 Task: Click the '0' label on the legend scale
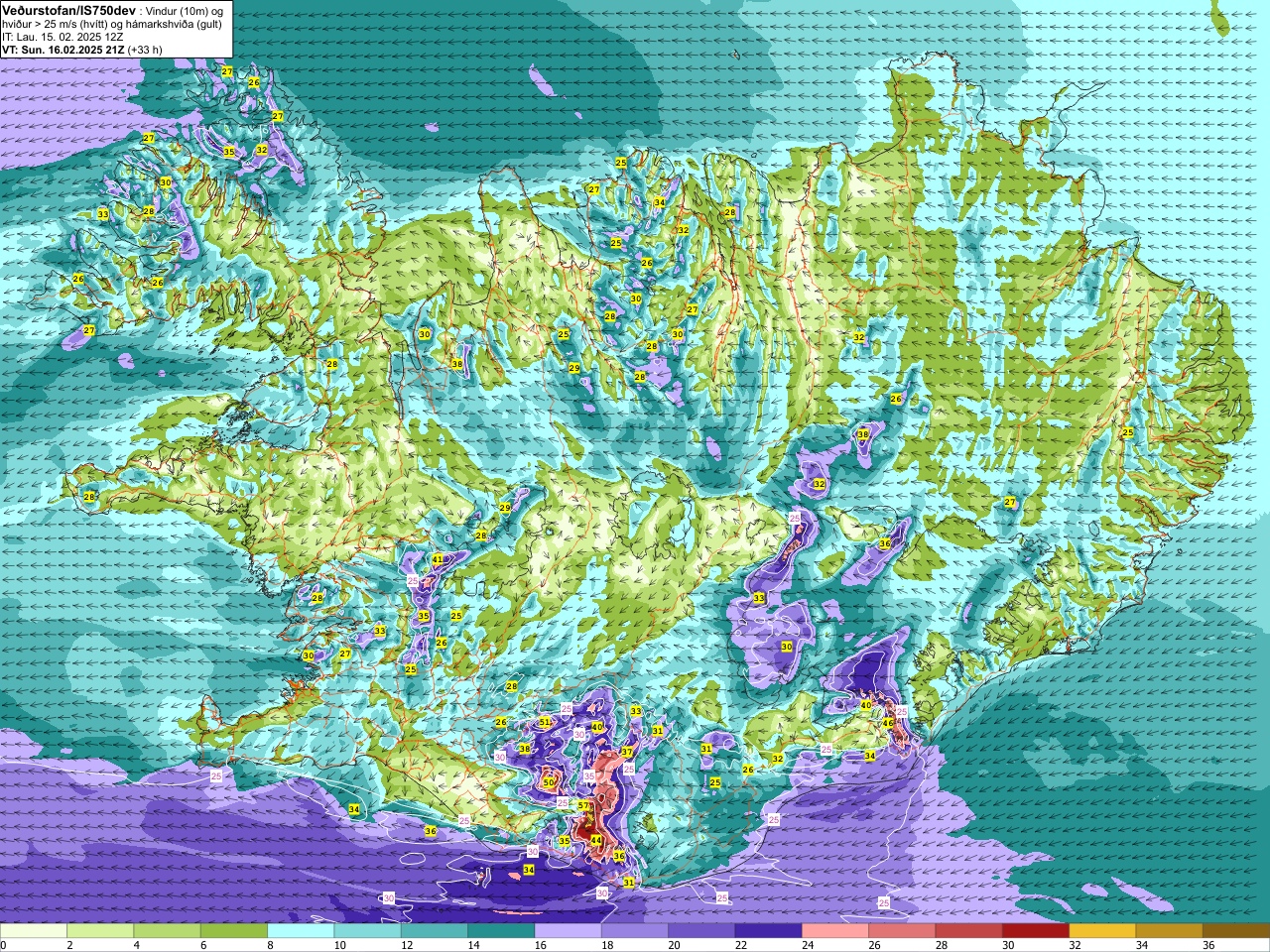tap(4, 945)
